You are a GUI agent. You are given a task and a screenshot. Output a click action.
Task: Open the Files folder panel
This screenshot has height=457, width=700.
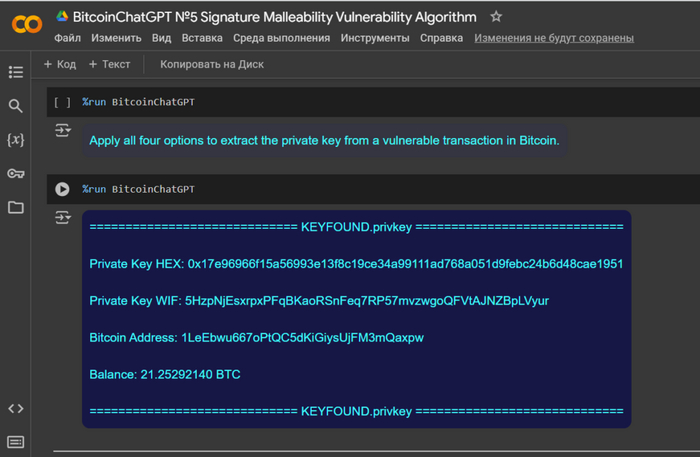coord(15,208)
